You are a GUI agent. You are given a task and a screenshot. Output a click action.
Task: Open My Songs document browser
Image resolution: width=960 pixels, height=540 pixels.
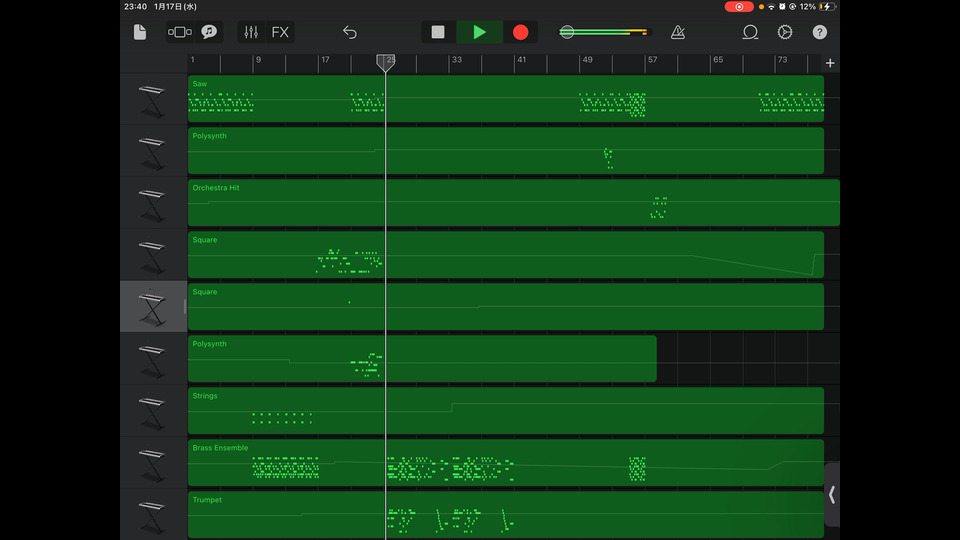[x=140, y=32]
